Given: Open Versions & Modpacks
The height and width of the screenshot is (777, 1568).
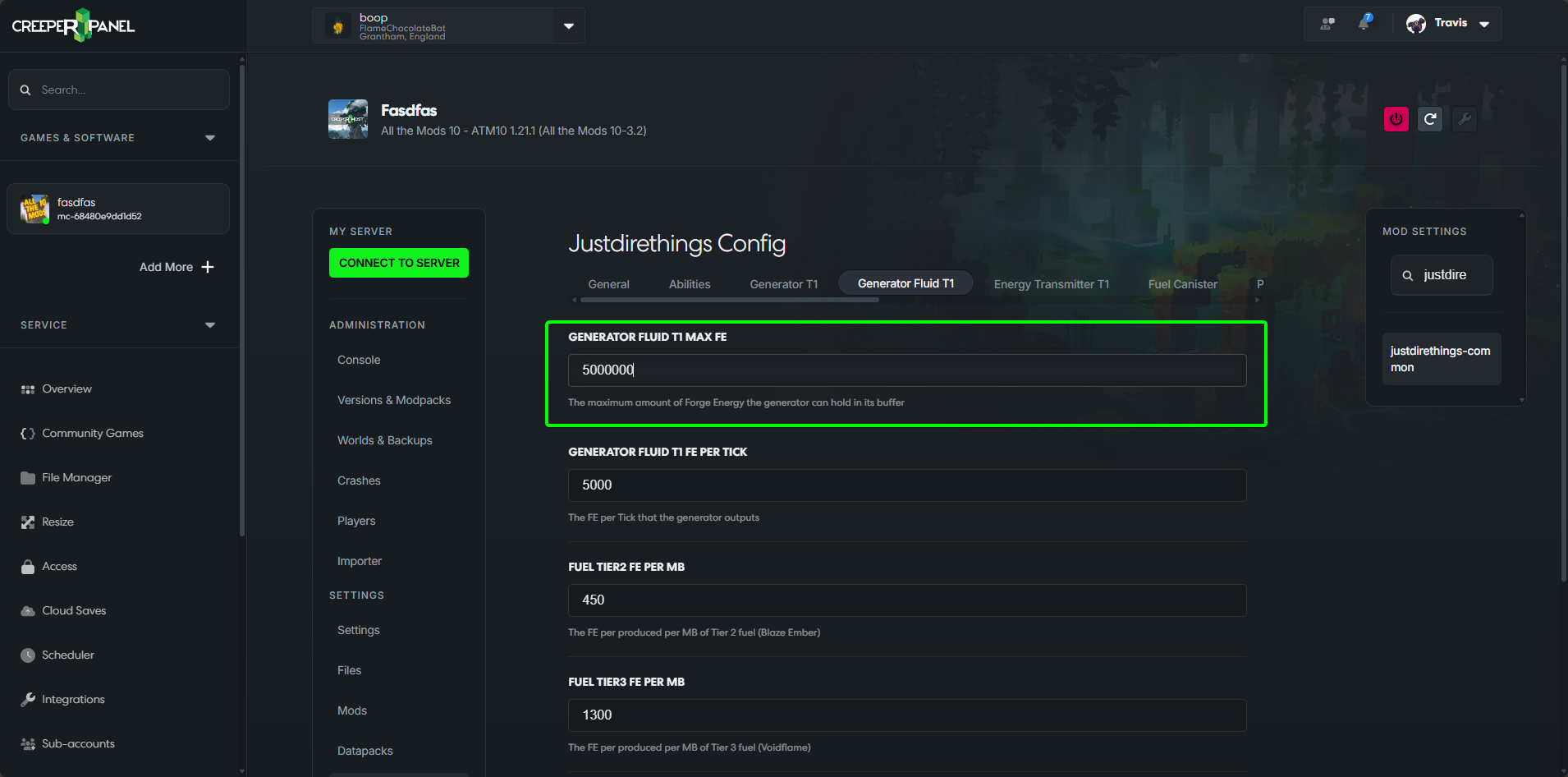Looking at the screenshot, I should coord(394,400).
